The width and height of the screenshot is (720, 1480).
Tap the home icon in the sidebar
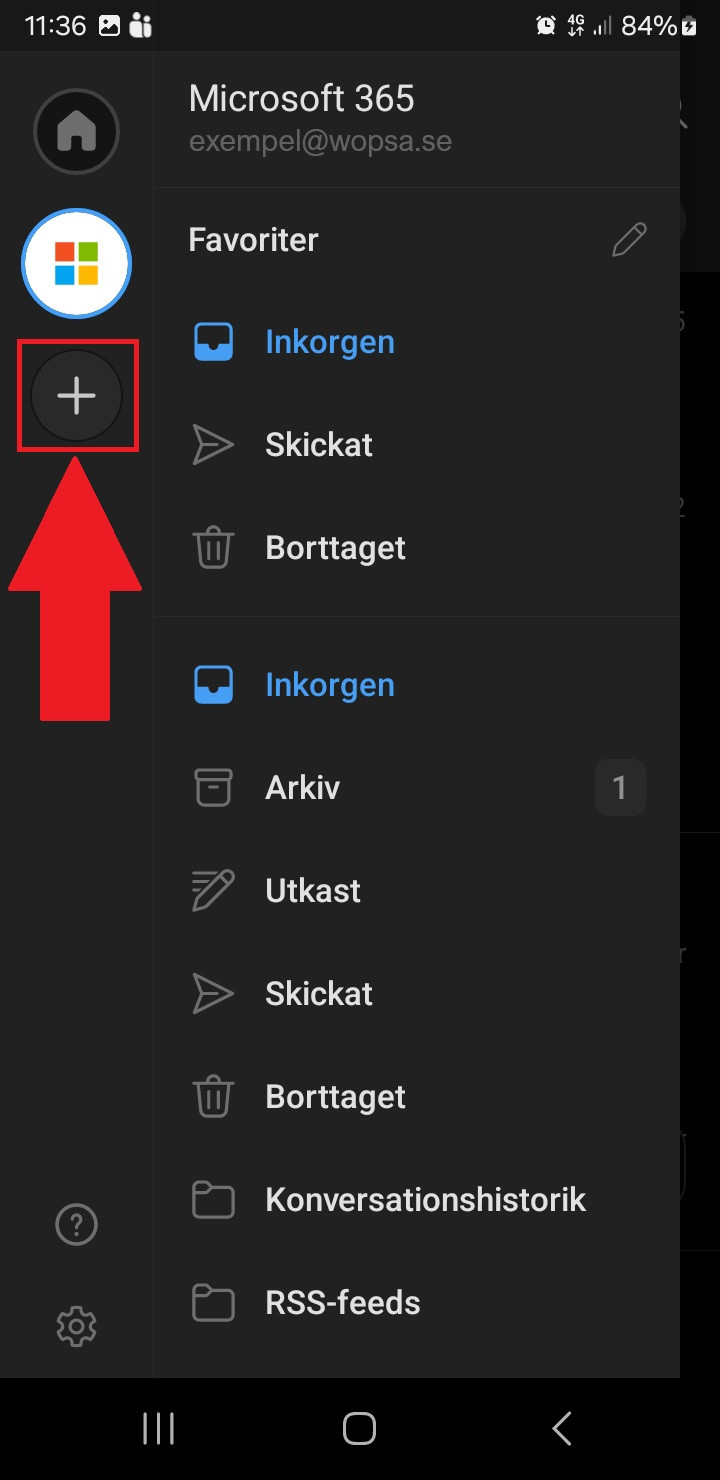pyautogui.click(x=76, y=131)
